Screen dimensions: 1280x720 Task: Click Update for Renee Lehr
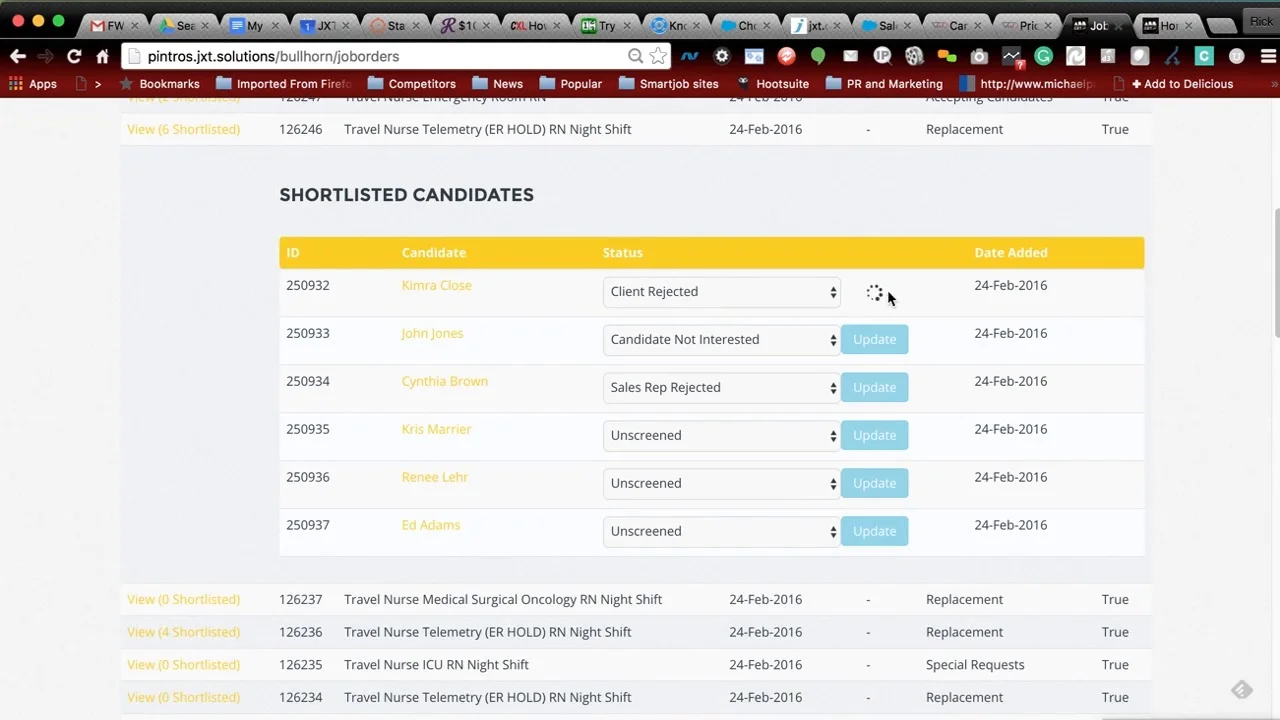pos(874,484)
